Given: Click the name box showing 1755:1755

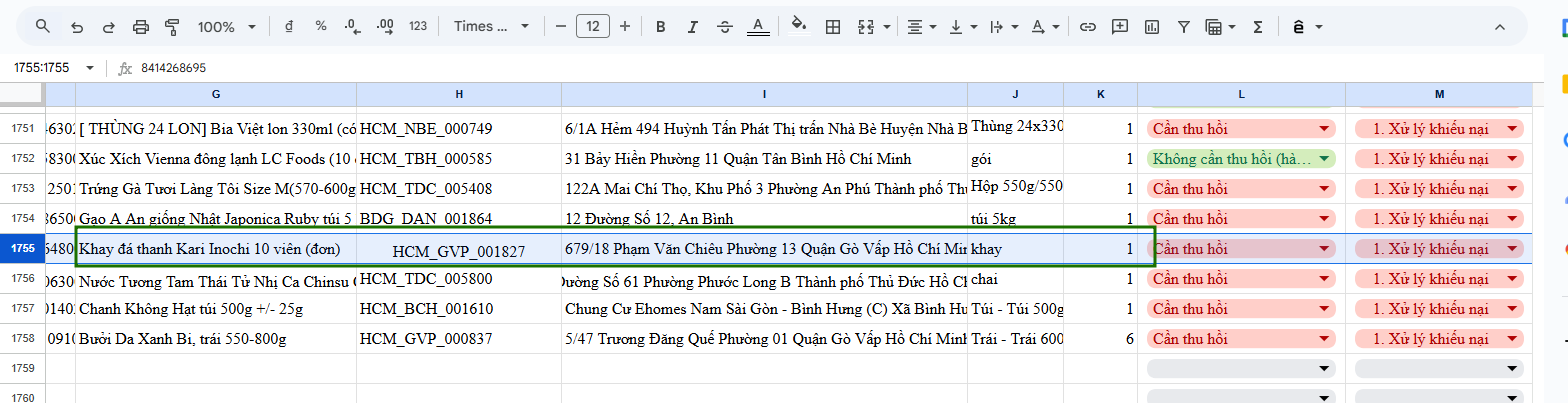Looking at the screenshot, I should [40, 68].
